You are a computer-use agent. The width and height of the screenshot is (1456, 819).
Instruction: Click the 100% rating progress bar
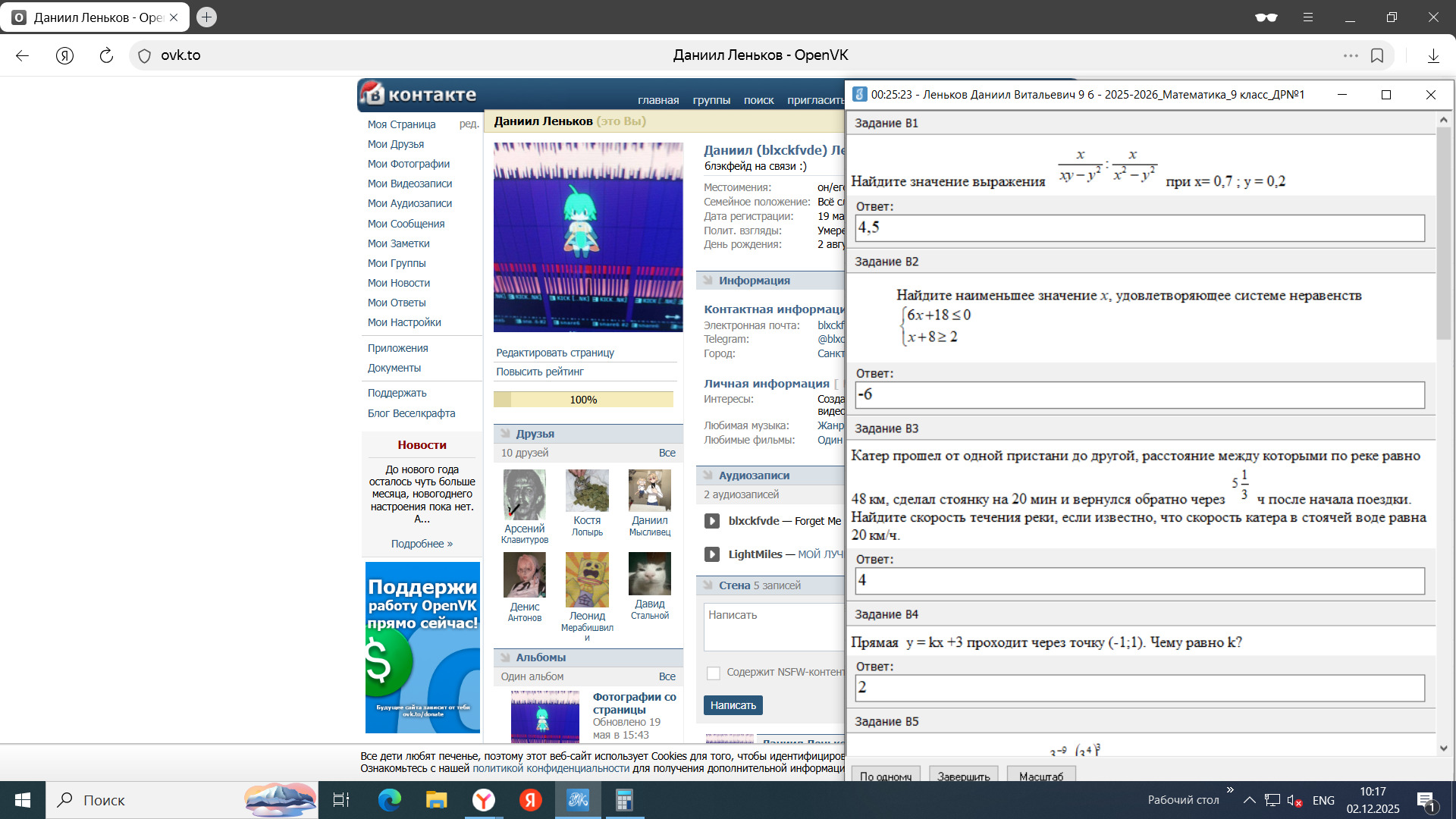[x=583, y=400]
